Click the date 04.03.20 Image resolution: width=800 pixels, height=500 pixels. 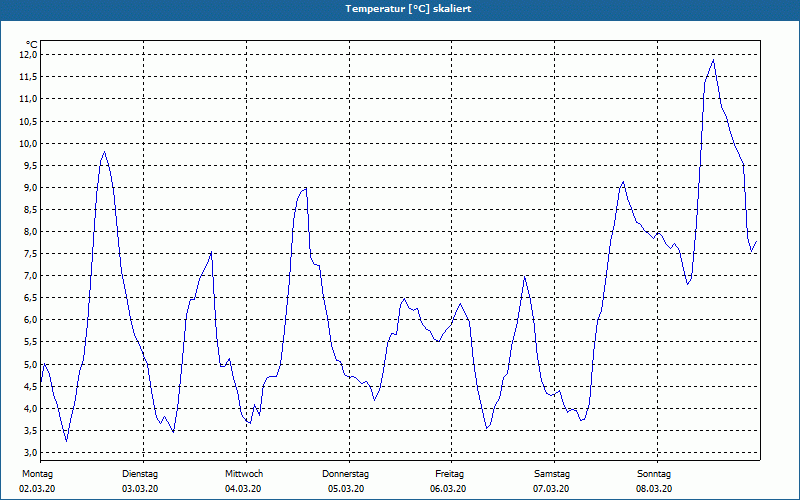(243, 489)
